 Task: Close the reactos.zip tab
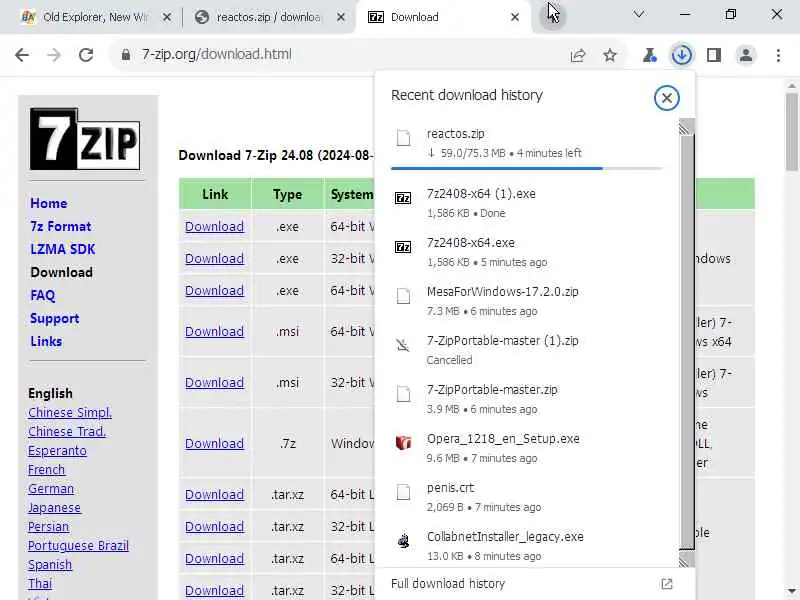pos(341,17)
